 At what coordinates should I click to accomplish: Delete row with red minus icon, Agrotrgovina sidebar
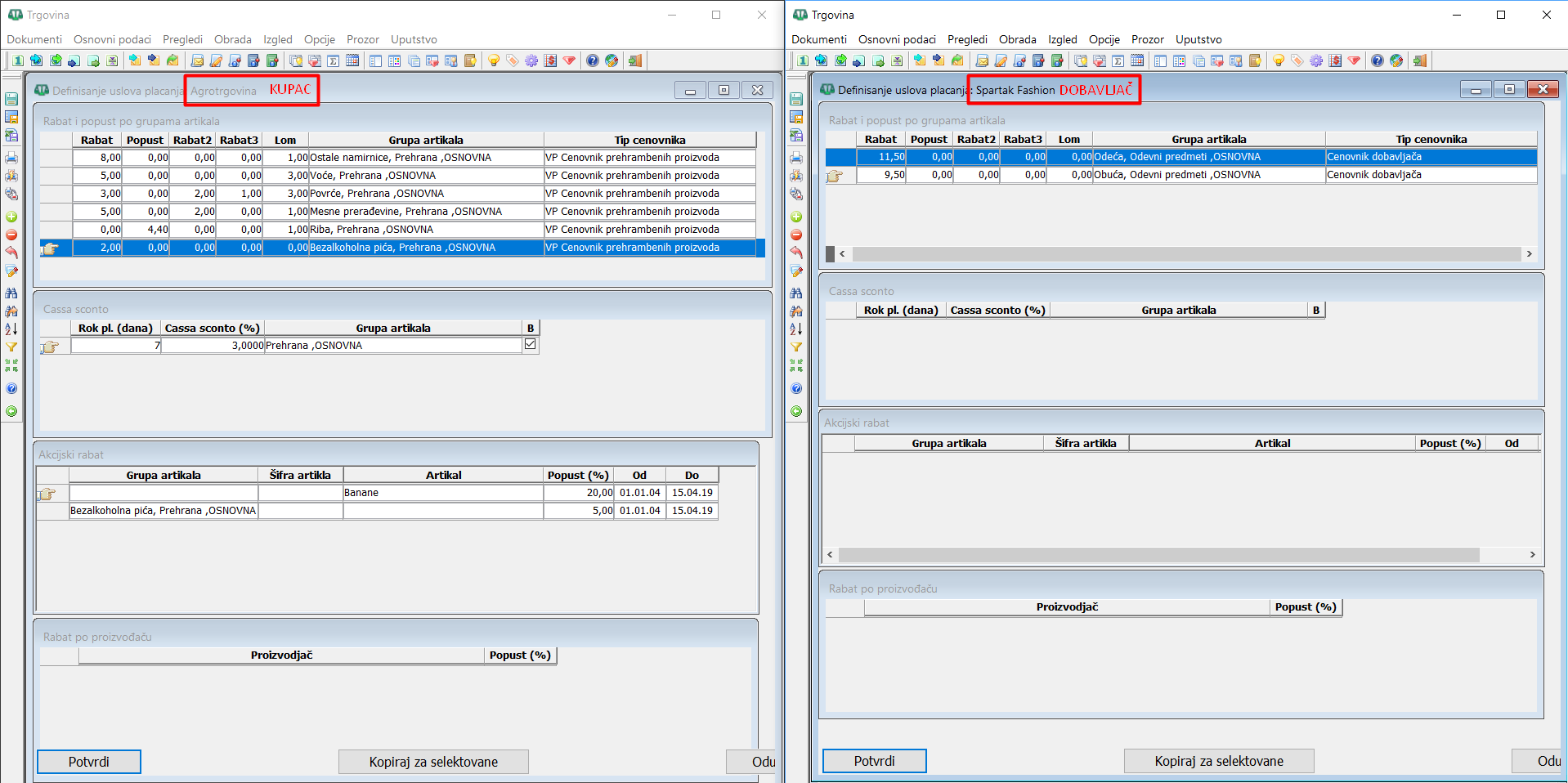(11, 235)
